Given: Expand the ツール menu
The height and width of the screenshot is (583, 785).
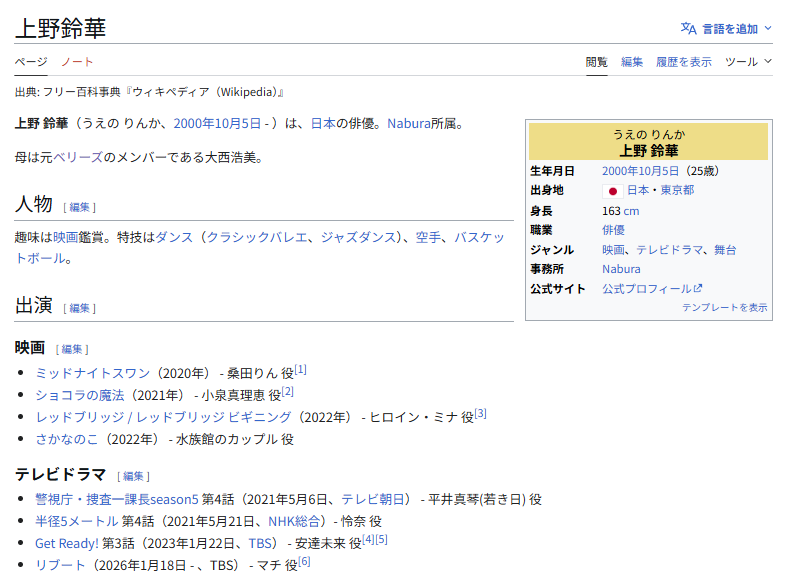Looking at the screenshot, I should tap(748, 62).
